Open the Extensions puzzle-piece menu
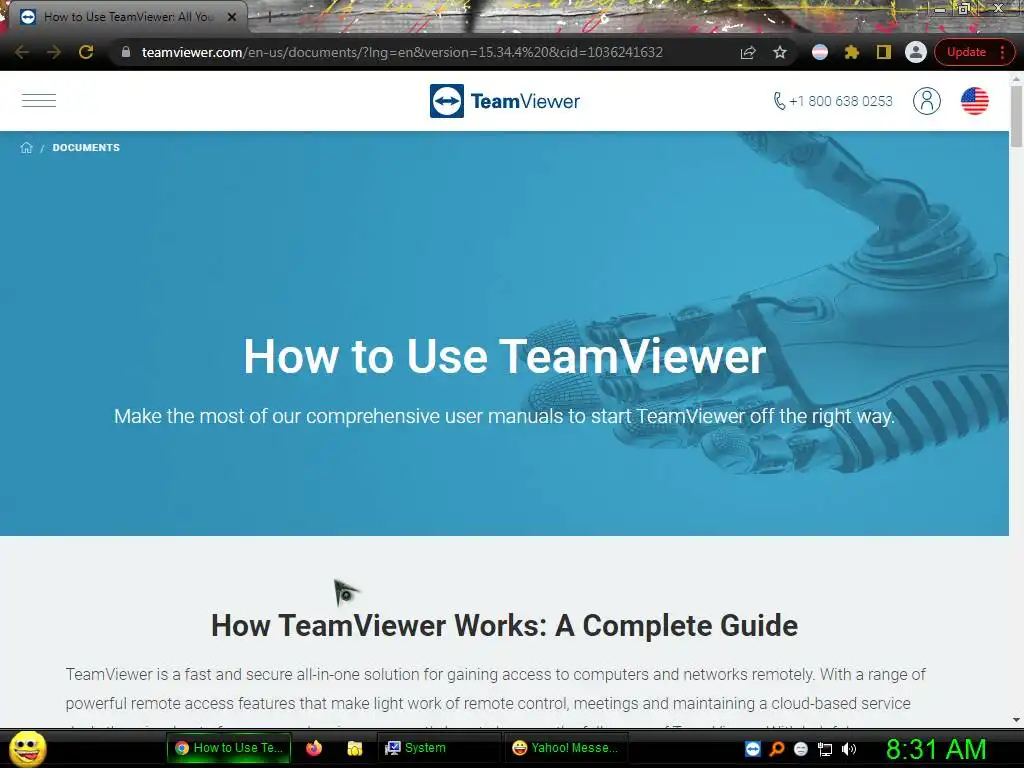Viewport: 1024px width, 768px height. pos(852,52)
